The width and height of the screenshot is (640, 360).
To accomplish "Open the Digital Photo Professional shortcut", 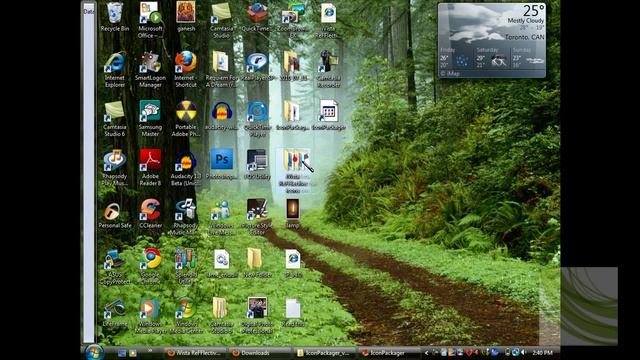I will tap(257, 316).
